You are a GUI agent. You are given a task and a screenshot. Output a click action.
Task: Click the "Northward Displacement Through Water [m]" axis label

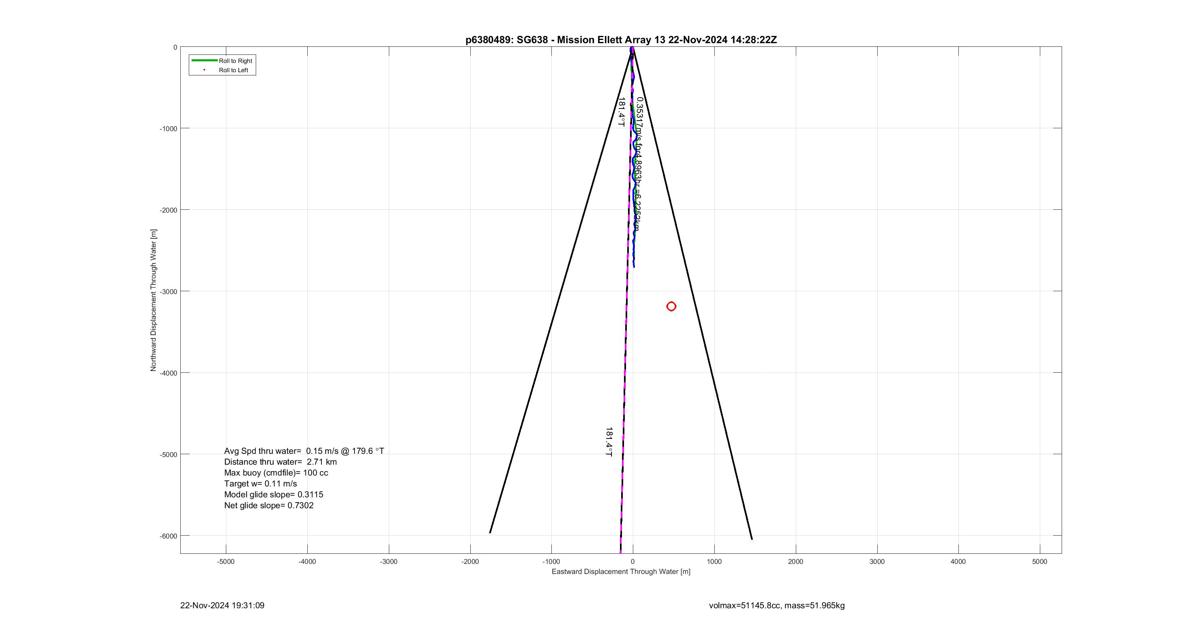(155, 300)
